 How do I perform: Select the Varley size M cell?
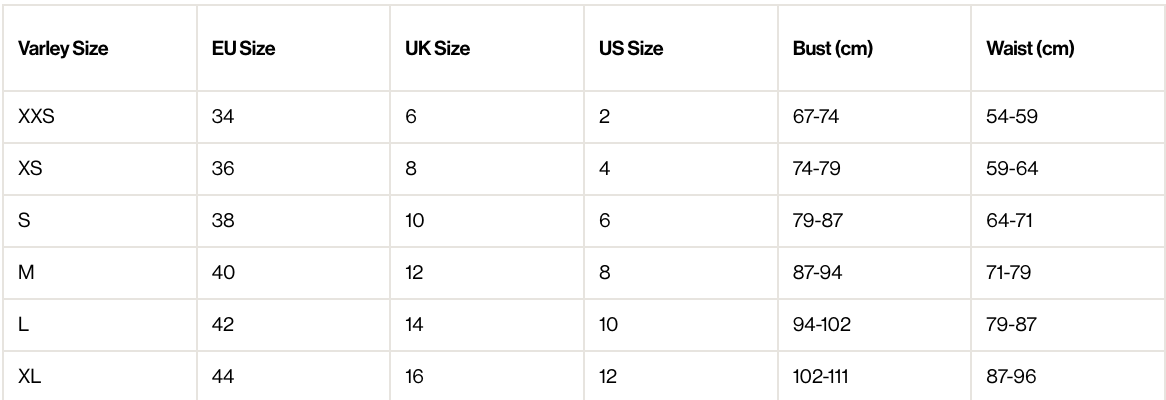(x=27, y=273)
